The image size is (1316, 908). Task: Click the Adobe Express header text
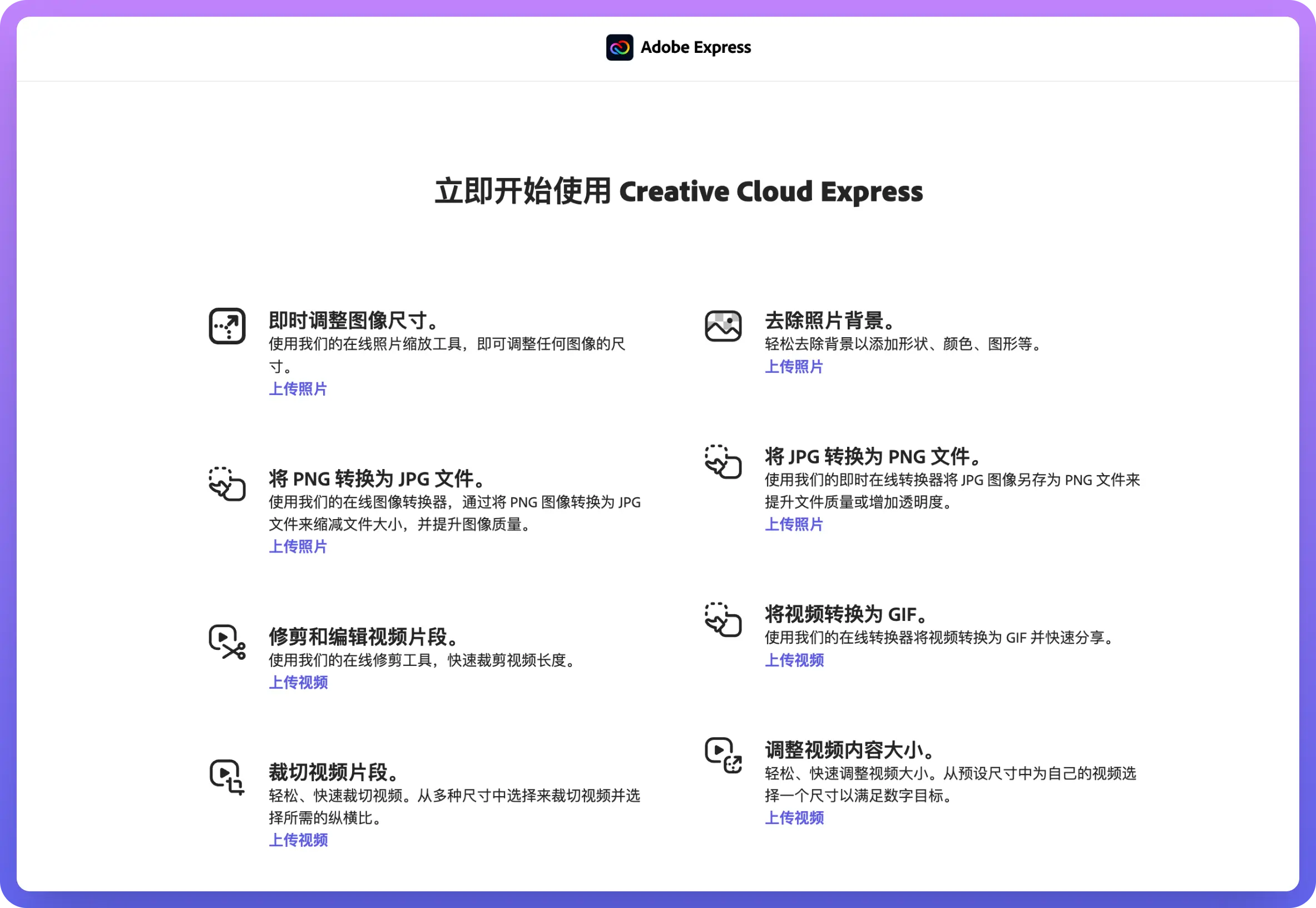(695, 47)
